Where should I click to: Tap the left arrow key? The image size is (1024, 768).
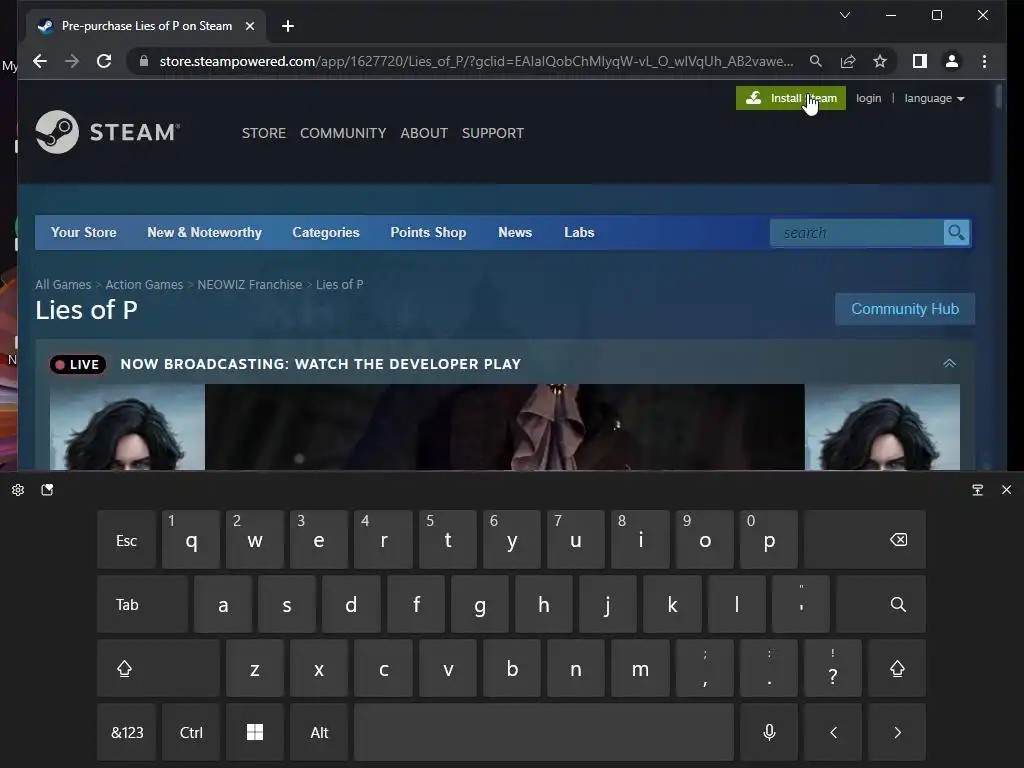tap(833, 732)
